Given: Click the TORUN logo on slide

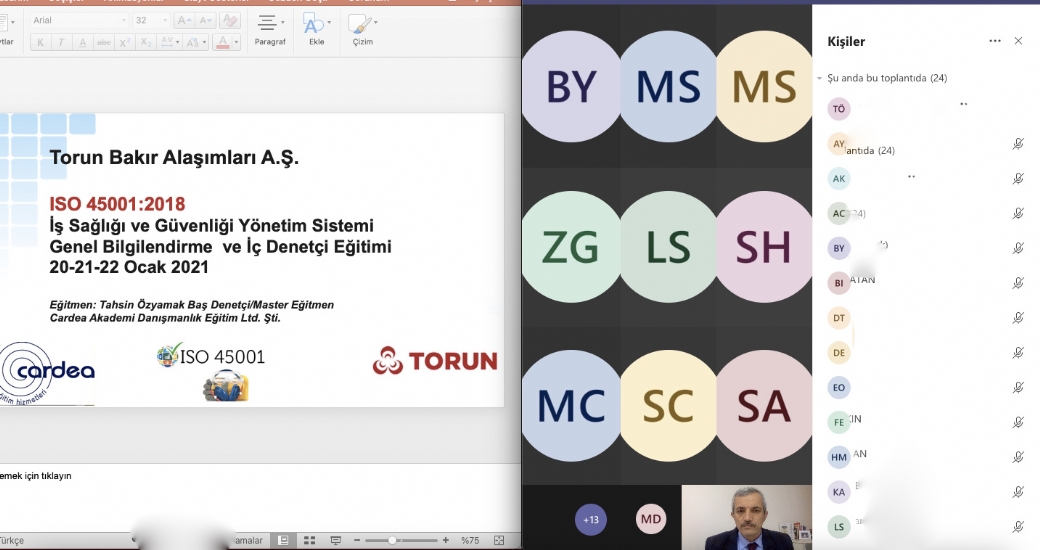Looking at the screenshot, I should [434, 360].
